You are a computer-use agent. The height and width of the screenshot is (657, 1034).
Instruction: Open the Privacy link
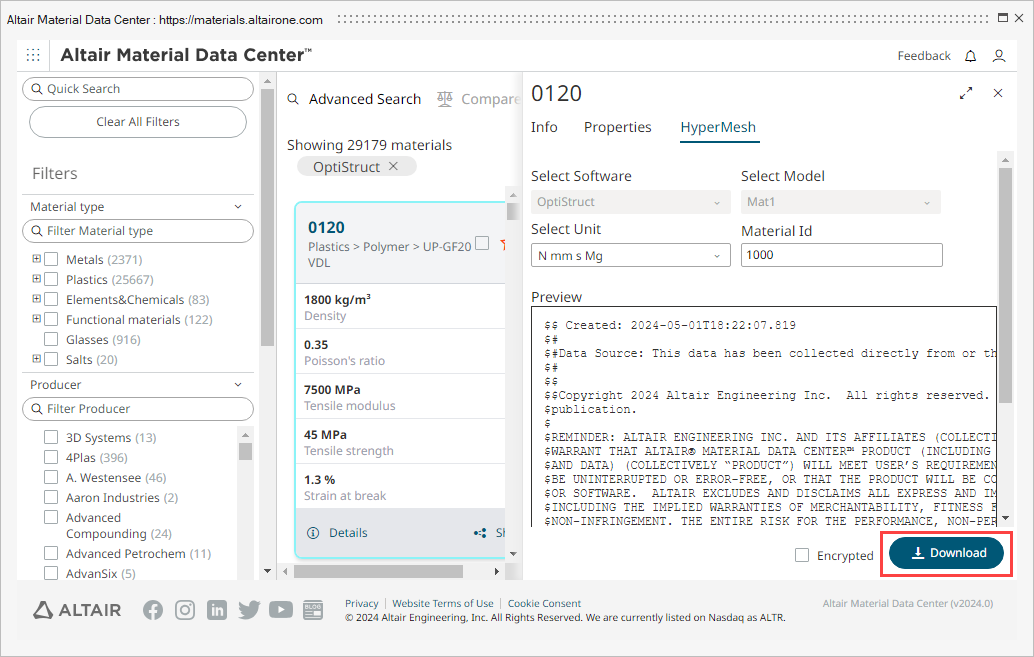pos(361,604)
